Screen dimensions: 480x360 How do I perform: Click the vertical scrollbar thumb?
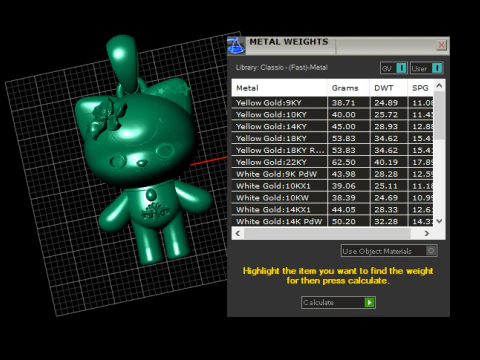click(439, 115)
